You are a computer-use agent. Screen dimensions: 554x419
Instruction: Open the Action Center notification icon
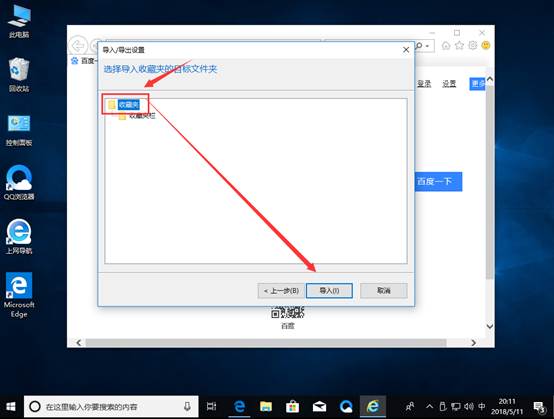pos(540,407)
